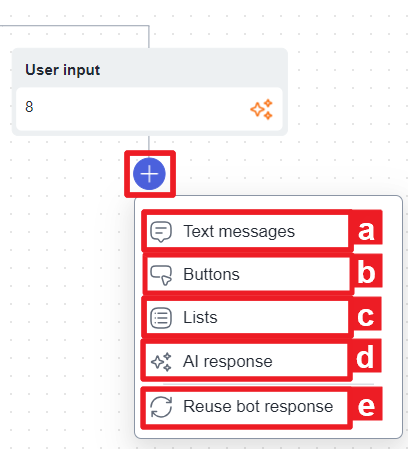The image size is (408, 449).
Task: Click the blue plus add-step button
Action: [149, 174]
